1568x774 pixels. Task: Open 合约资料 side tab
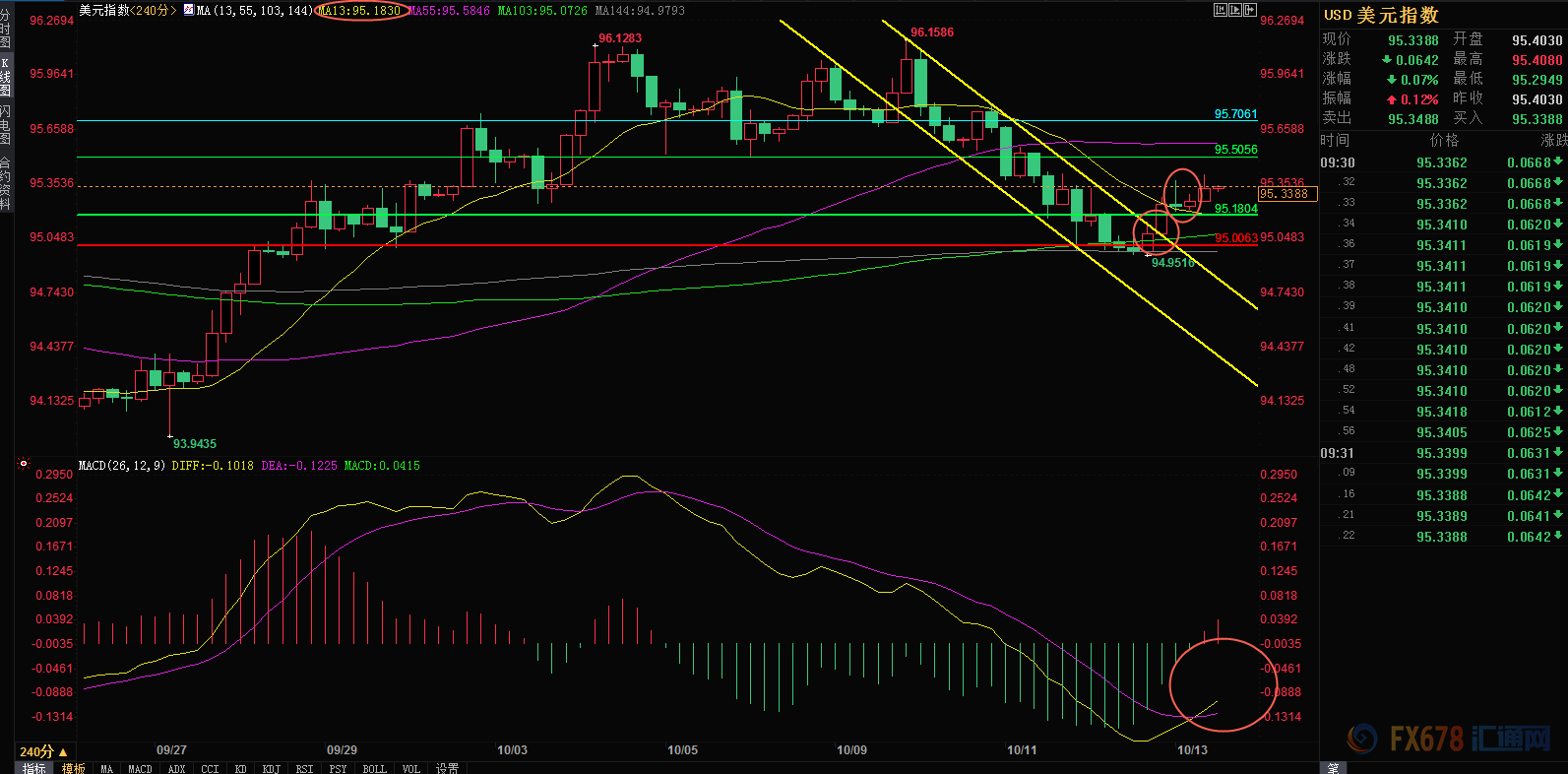[6, 182]
